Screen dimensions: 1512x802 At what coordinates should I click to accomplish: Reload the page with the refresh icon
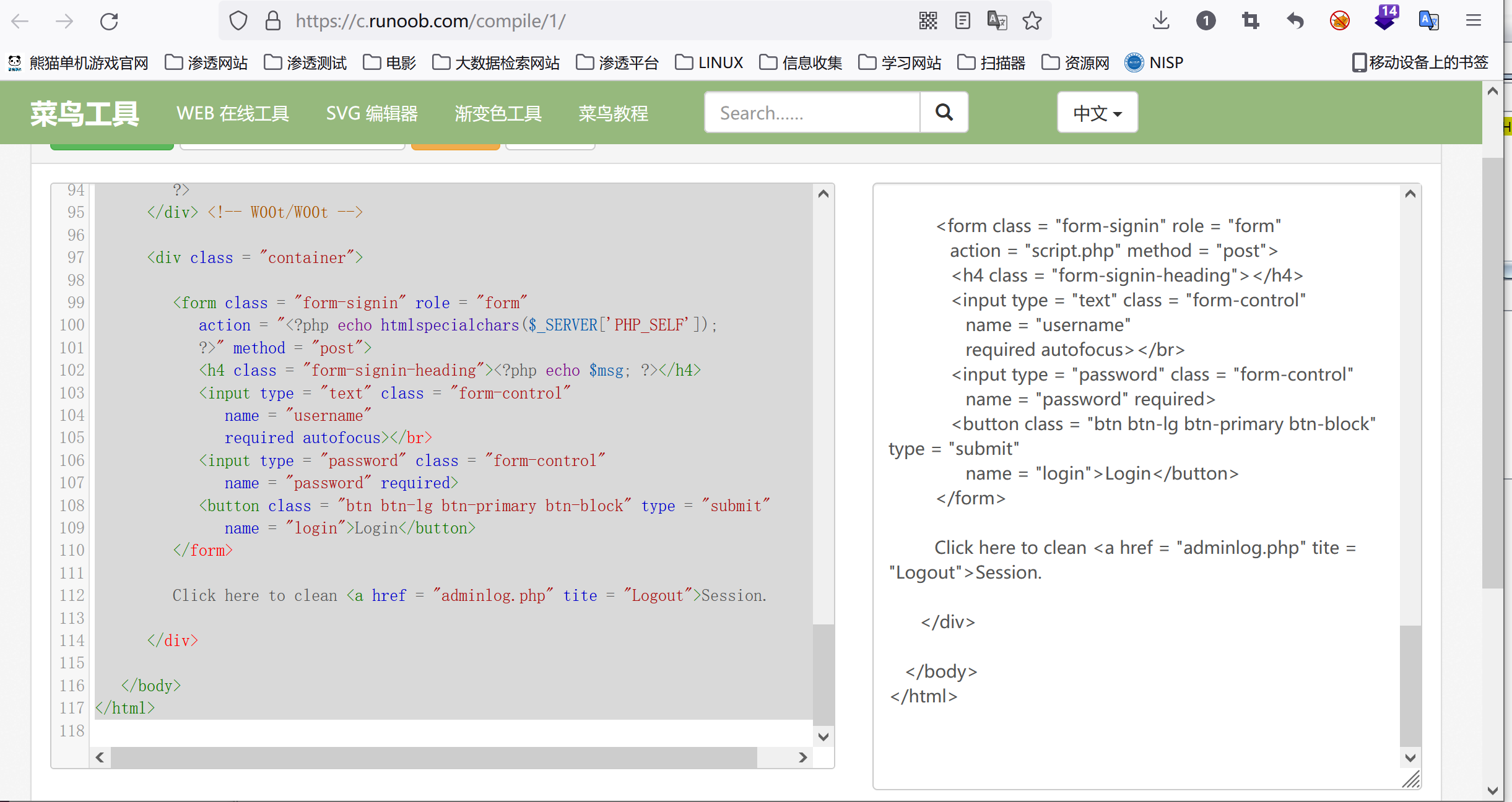(x=109, y=22)
